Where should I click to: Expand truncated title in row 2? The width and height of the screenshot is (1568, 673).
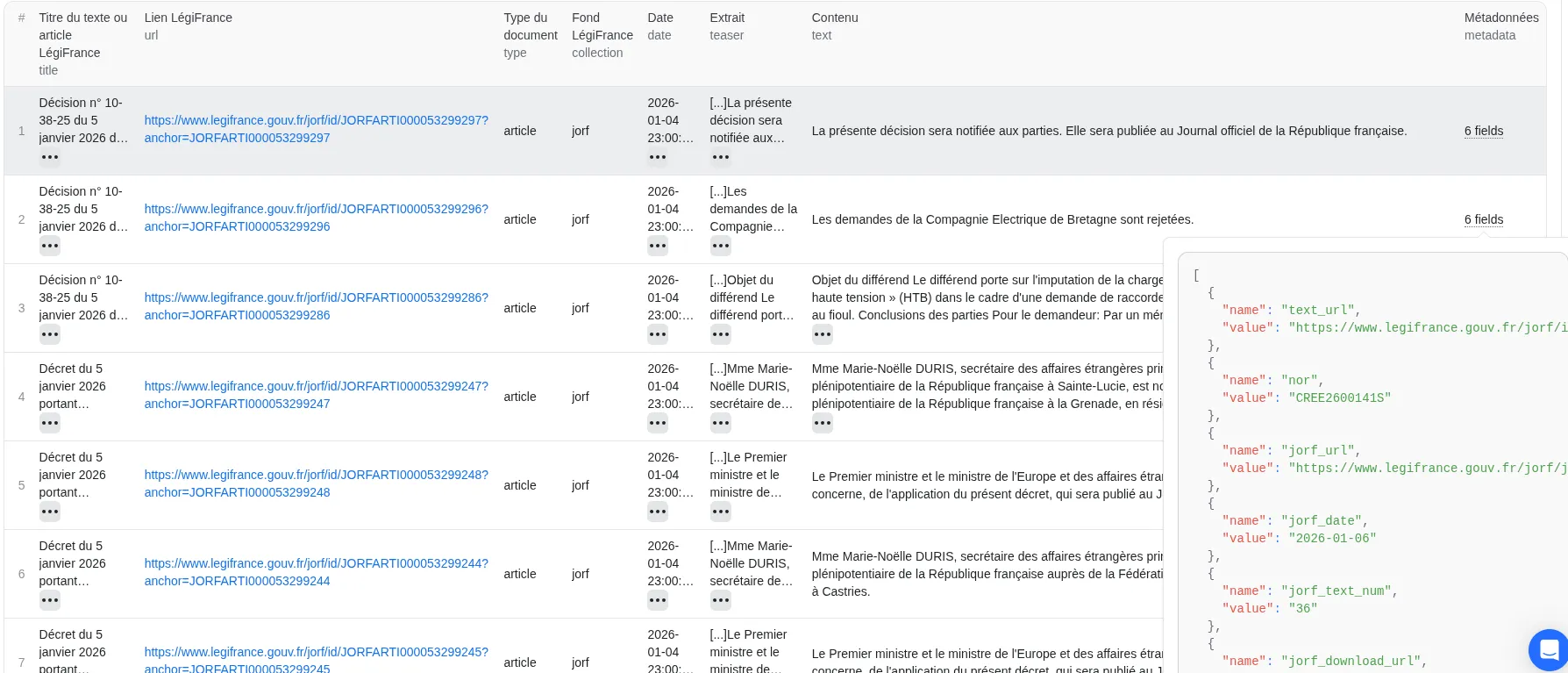[50, 247]
